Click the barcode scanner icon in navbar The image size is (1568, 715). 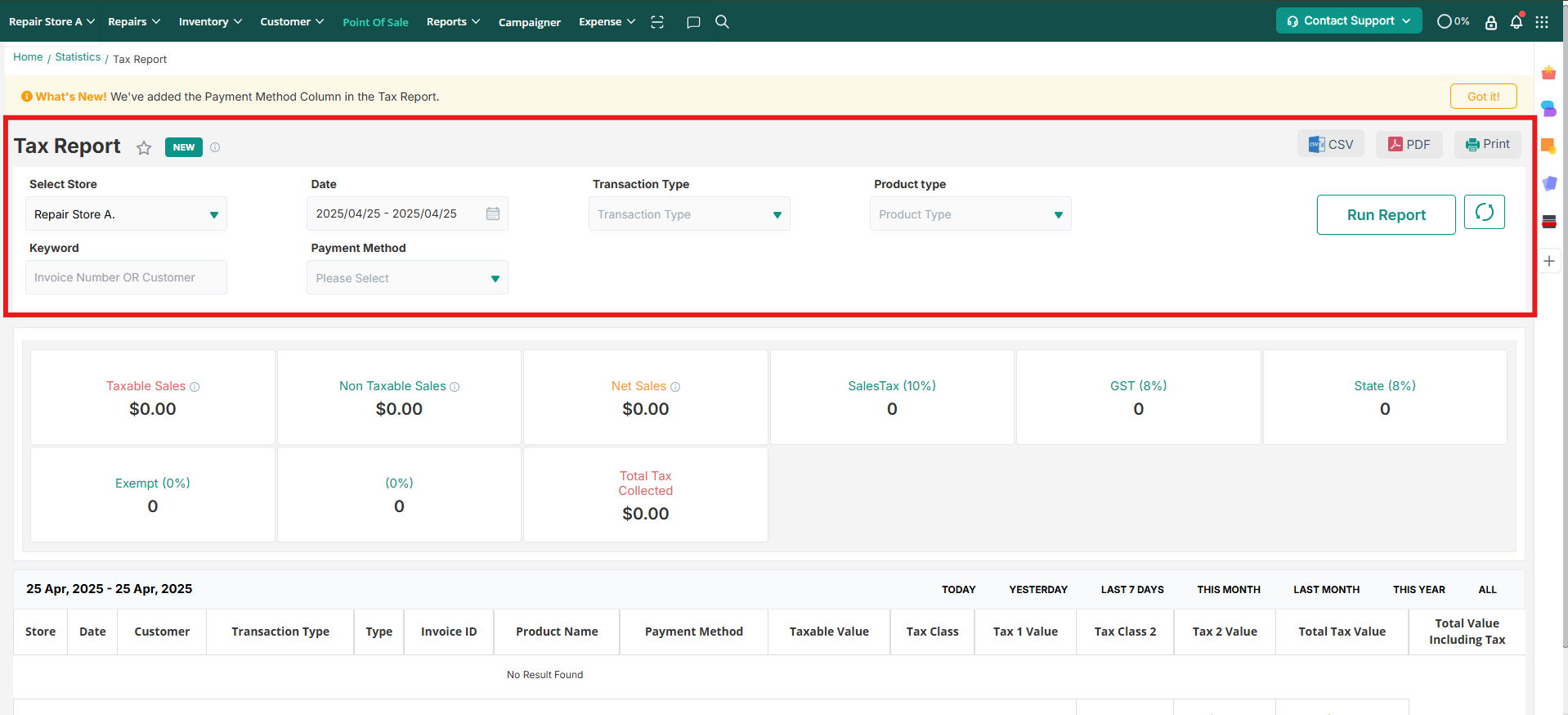657,22
